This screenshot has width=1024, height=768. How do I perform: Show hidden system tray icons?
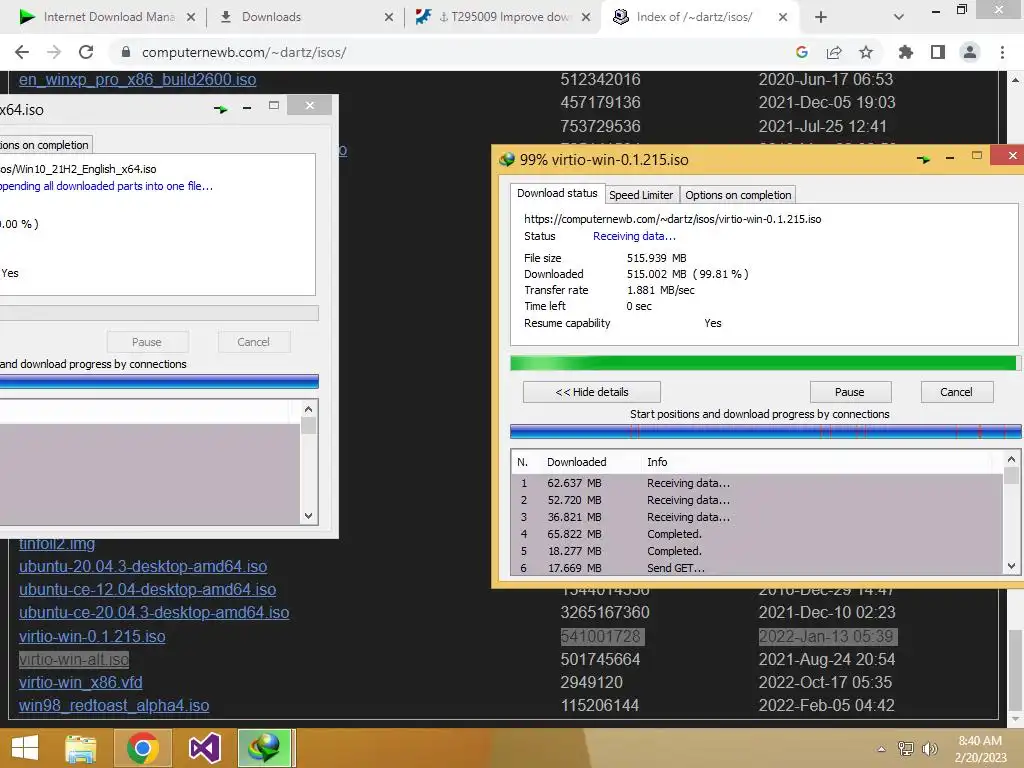click(881, 749)
